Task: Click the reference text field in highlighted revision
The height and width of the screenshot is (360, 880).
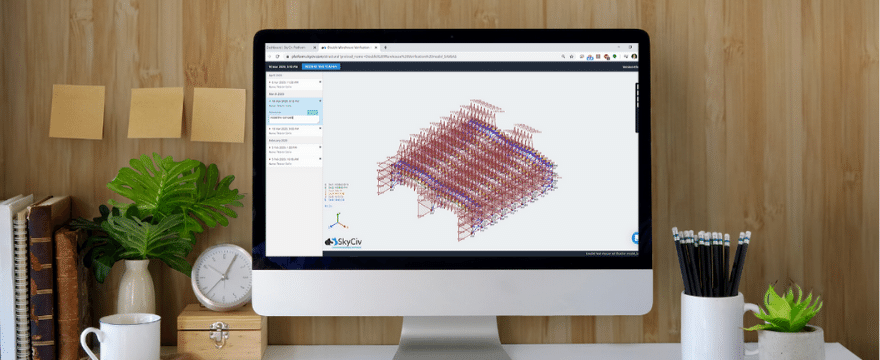Action: coord(294,119)
